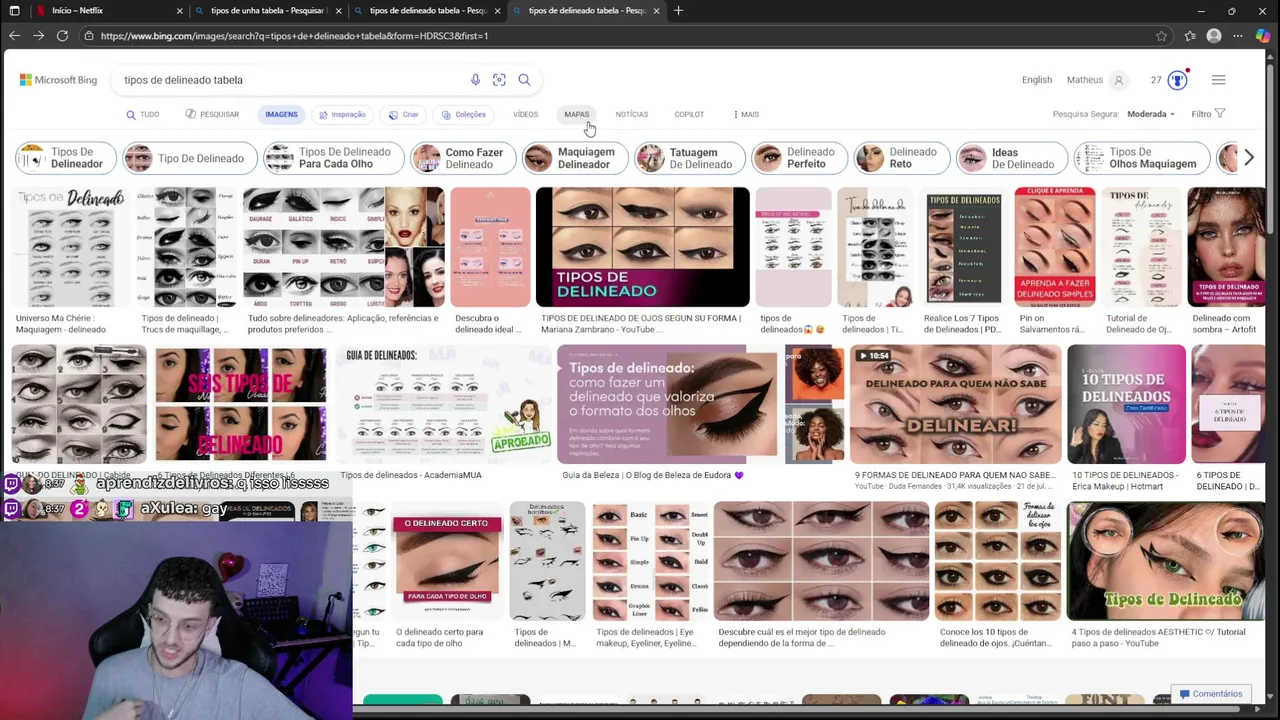The image size is (1280, 720).
Task: Open visual search camera icon
Action: (499, 80)
